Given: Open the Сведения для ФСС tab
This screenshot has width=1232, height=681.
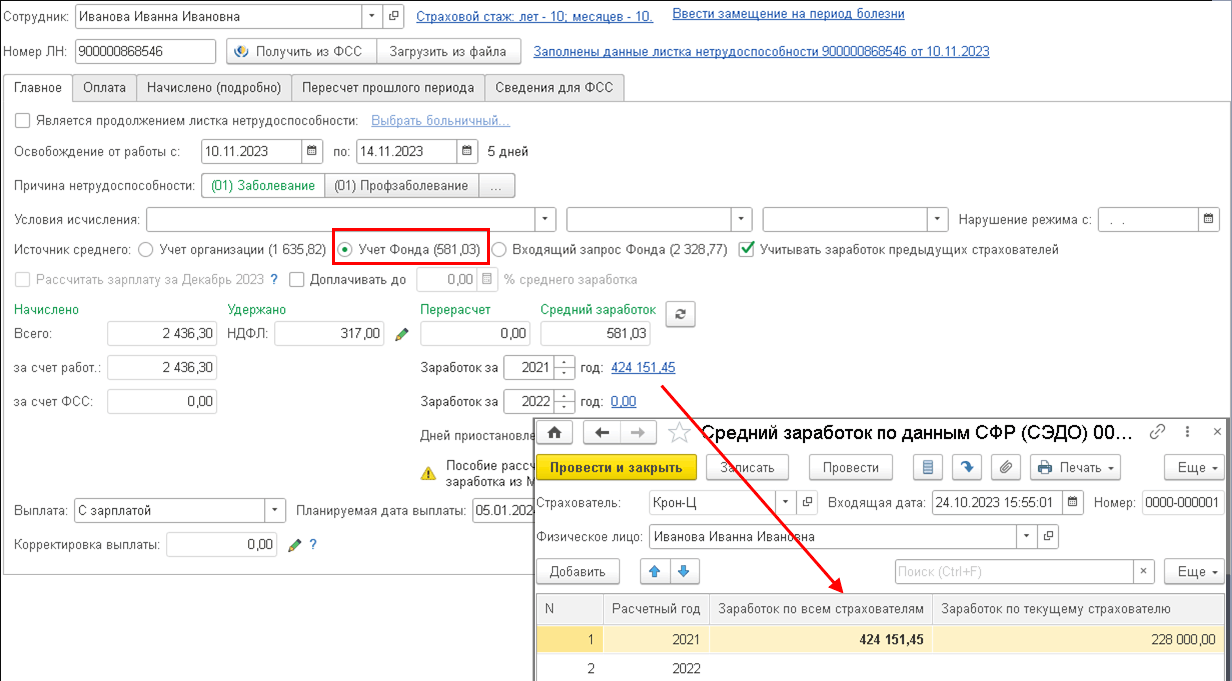Looking at the screenshot, I should (x=555, y=88).
